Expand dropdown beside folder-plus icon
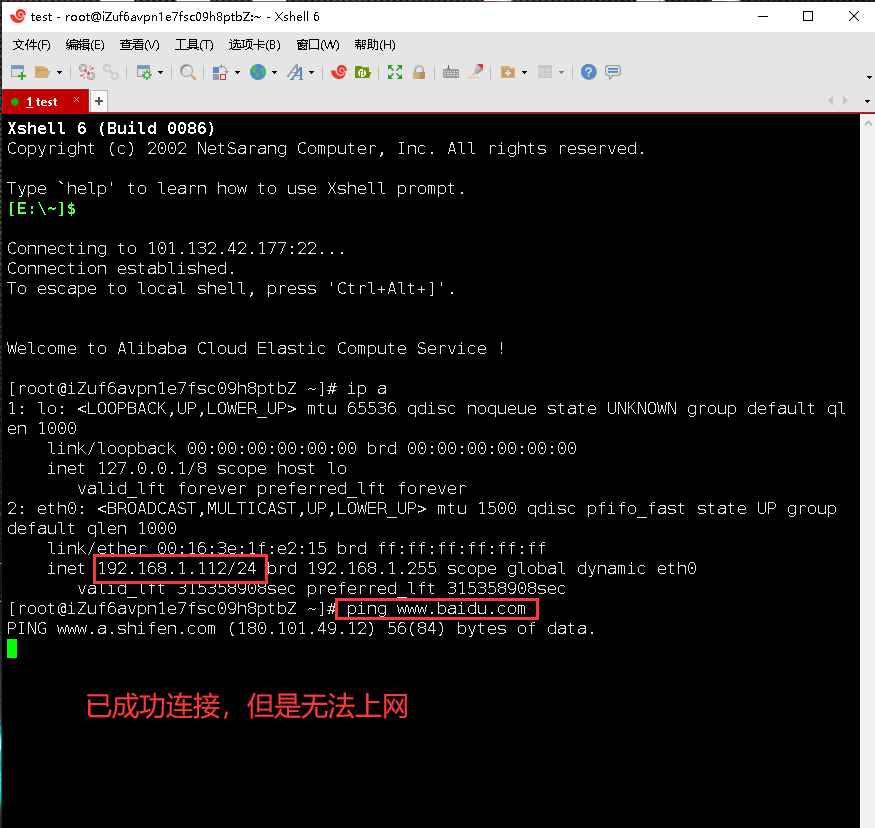The width and height of the screenshot is (875, 828). pyautogui.click(x=525, y=73)
